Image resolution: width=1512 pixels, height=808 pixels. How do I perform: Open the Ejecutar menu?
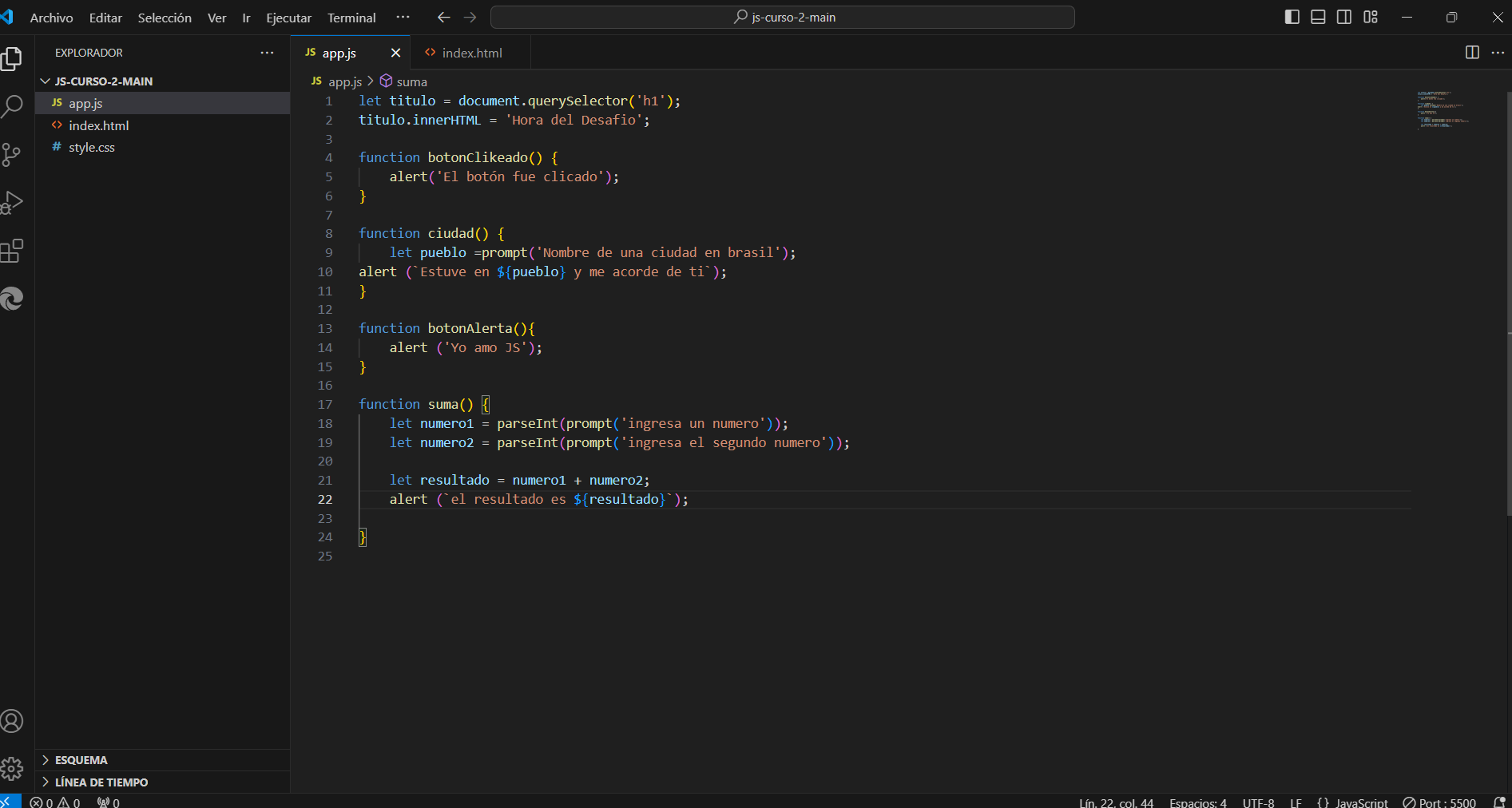[288, 18]
